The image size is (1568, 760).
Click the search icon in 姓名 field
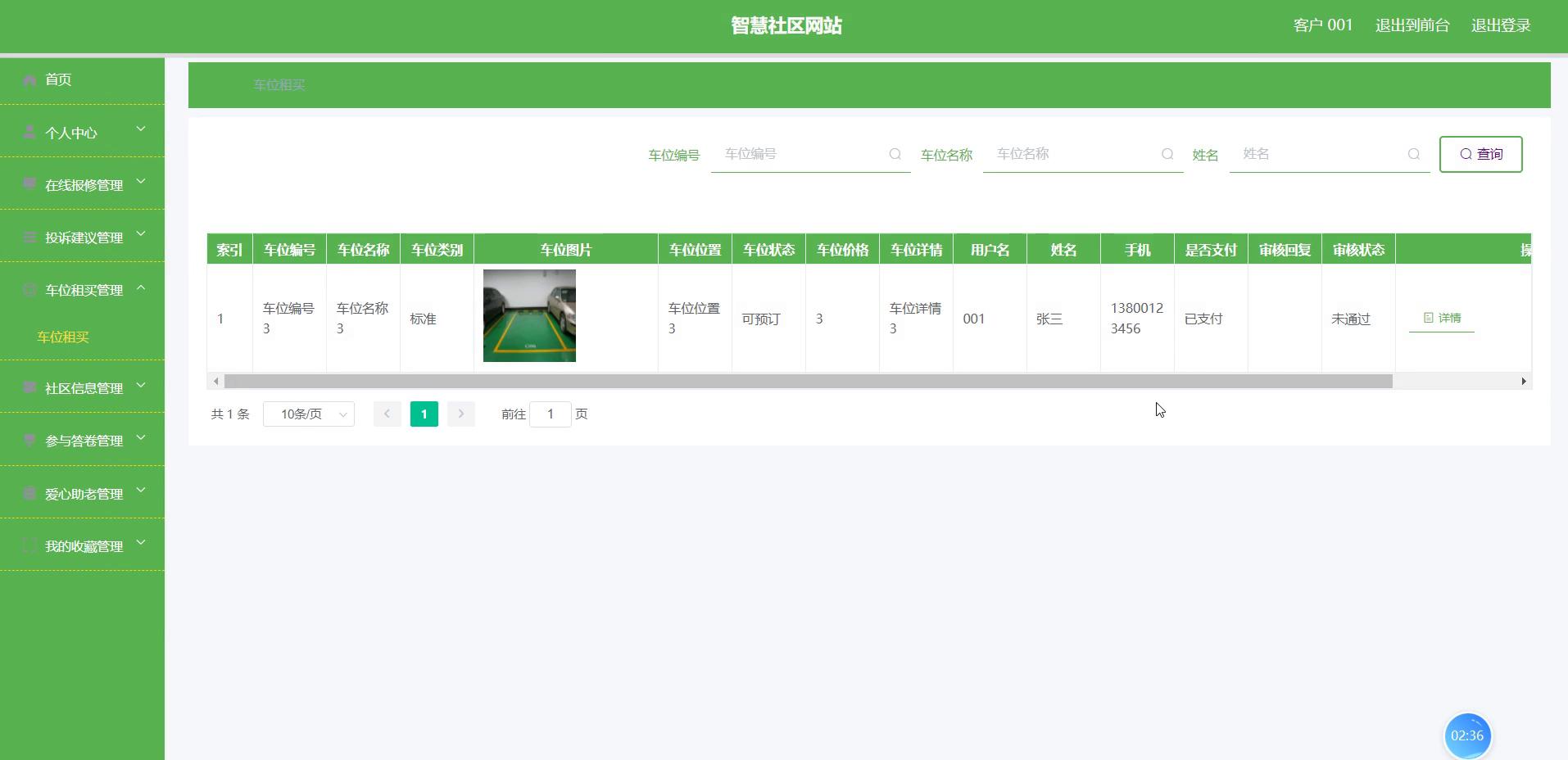pyautogui.click(x=1413, y=154)
